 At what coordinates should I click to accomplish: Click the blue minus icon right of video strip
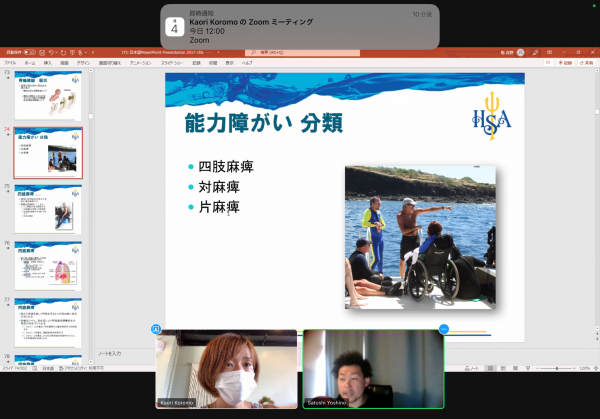tap(444, 329)
